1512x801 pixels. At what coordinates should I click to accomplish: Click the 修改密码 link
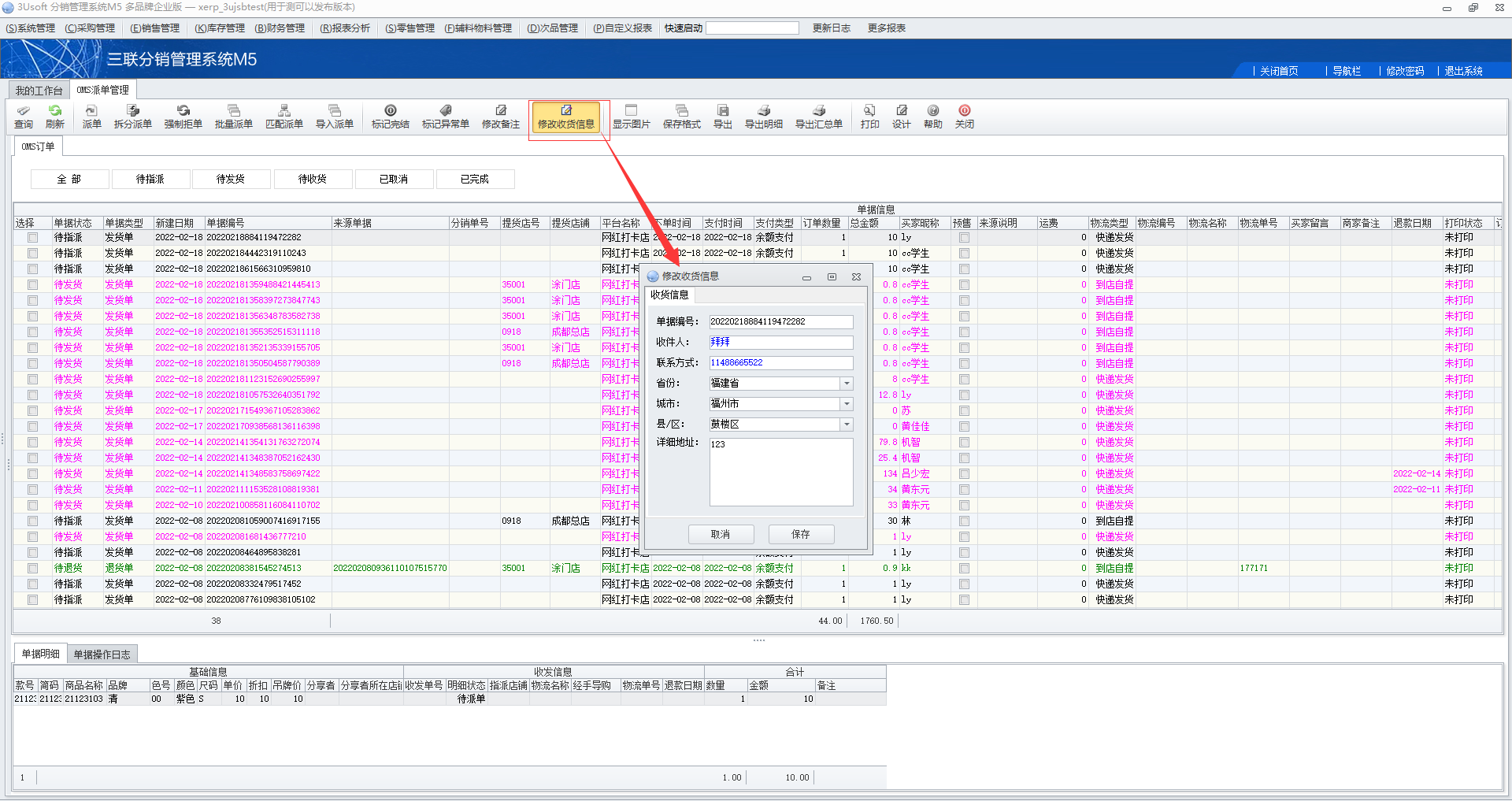pyautogui.click(x=1405, y=71)
